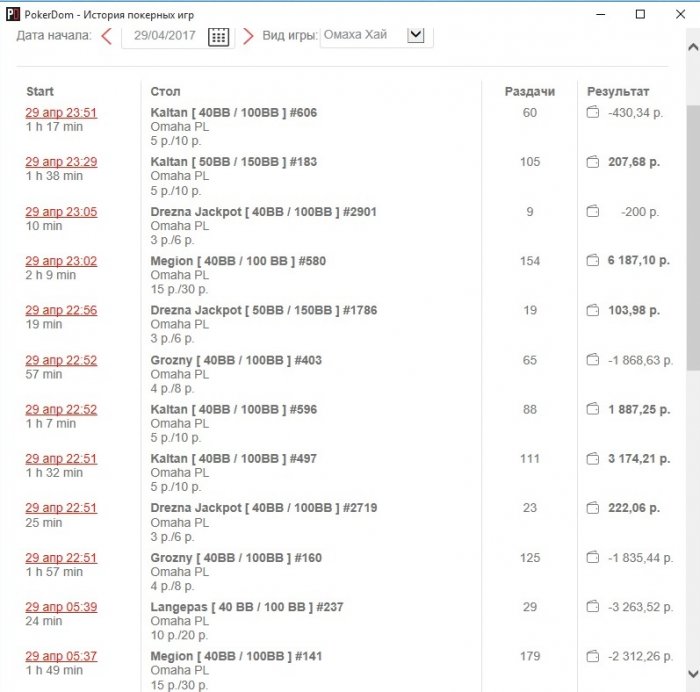700x692 pixels.
Task: Go to previous date with left arrow
Action: (x=106, y=36)
